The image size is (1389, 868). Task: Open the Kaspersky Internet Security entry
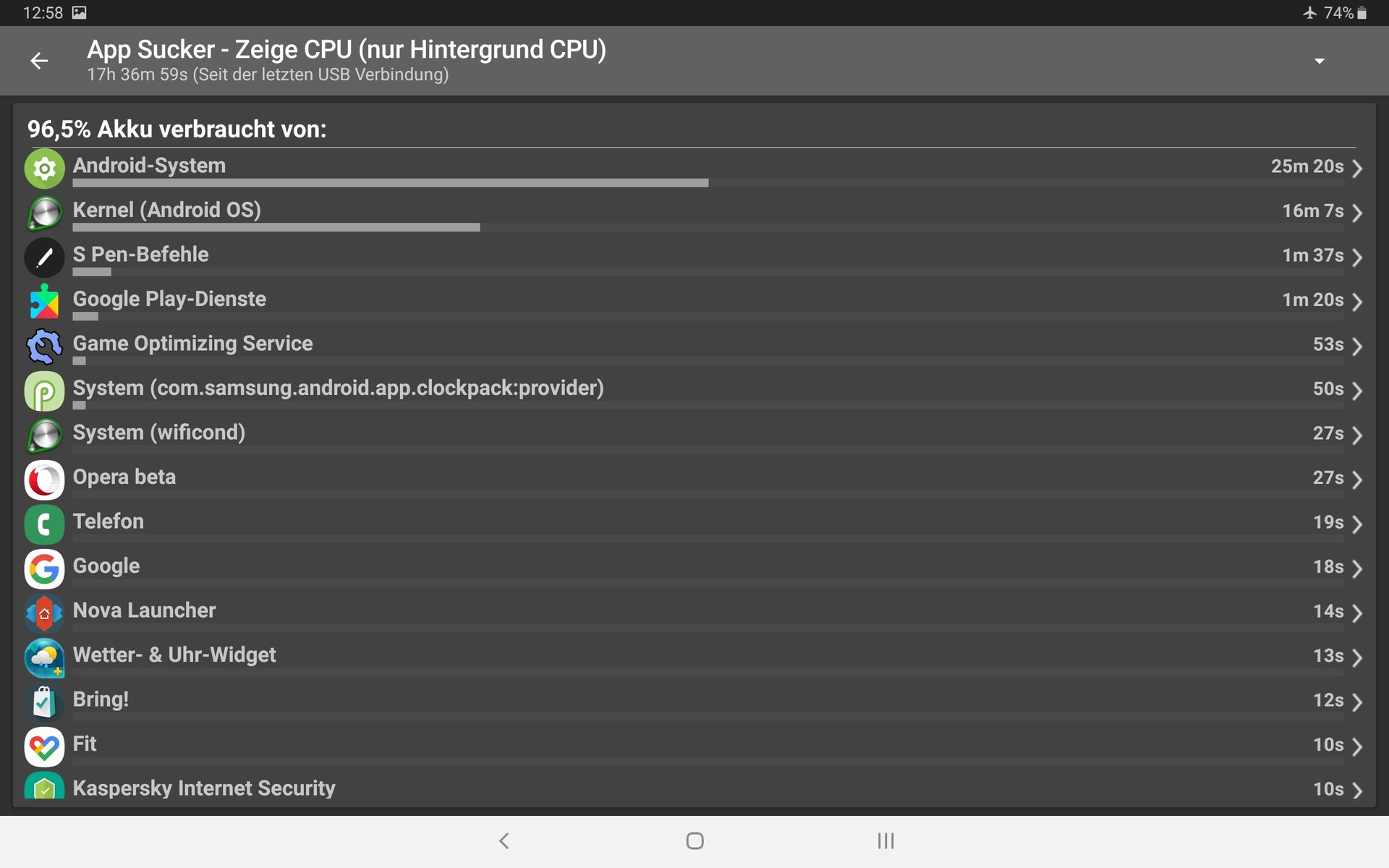pos(694,789)
